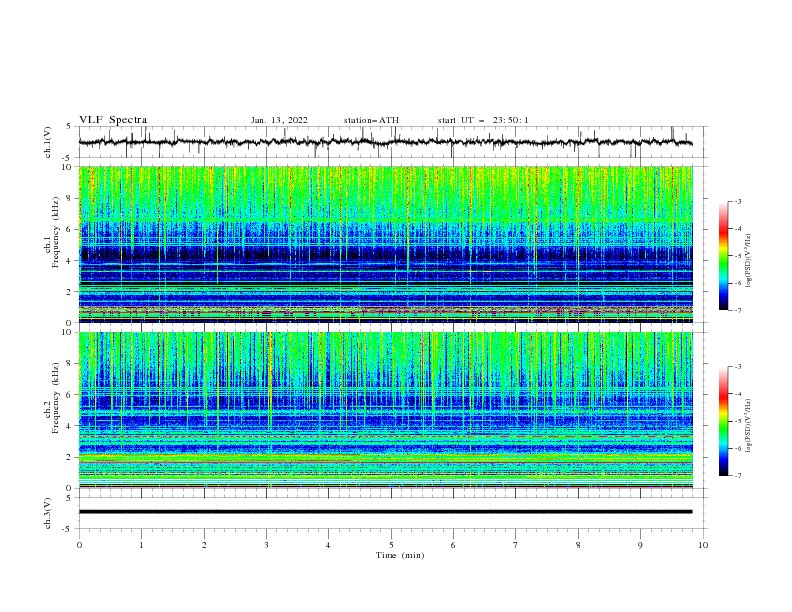The height and width of the screenshot is (612, 792).
Task: Click the "ch.3(V)" axis label
Action: (x=47, y=513)
